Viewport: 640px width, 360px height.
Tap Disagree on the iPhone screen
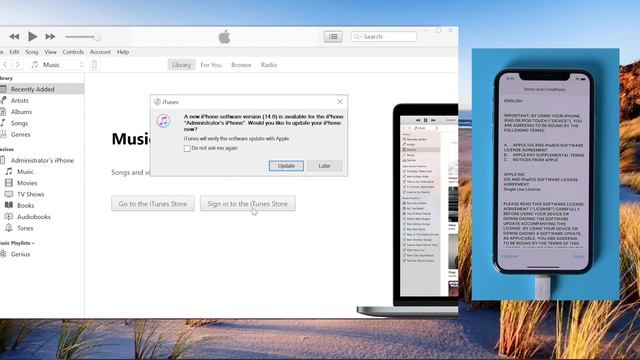(x=509, y=256)
